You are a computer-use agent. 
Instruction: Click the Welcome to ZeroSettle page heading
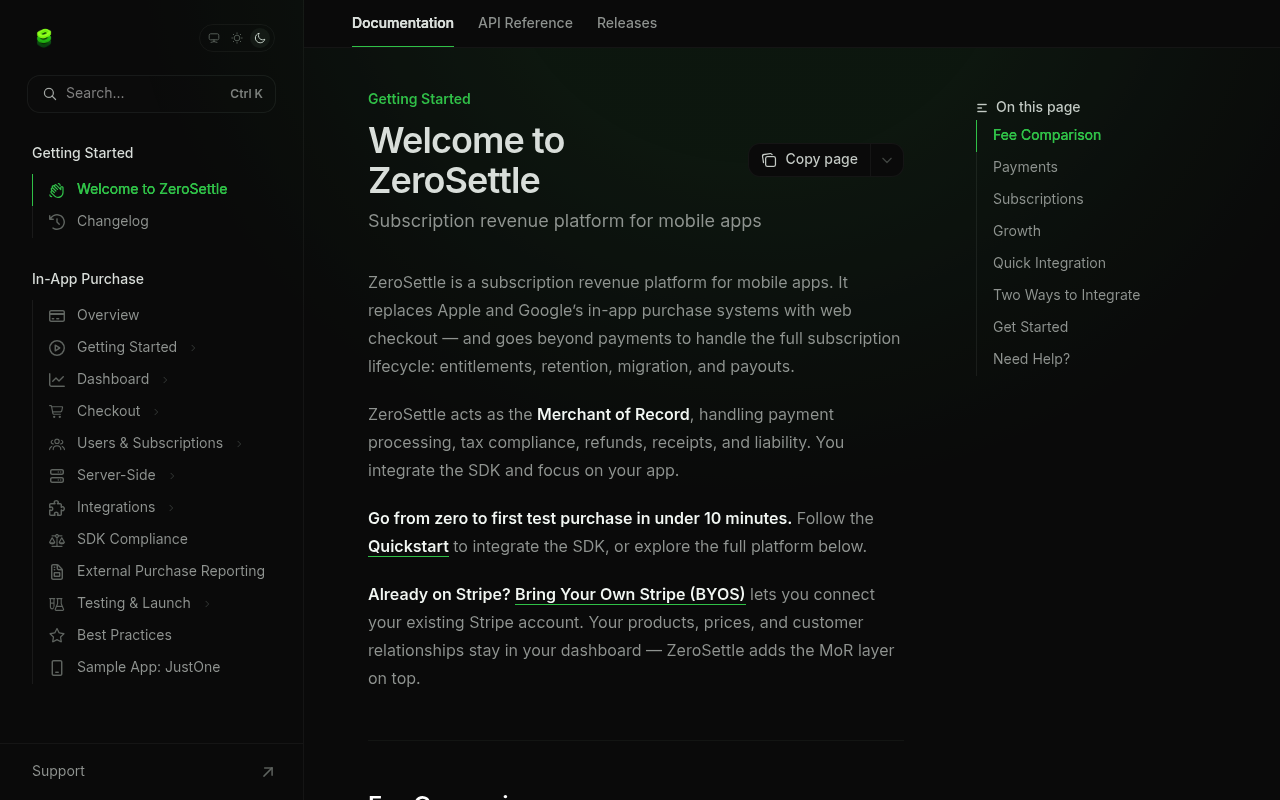[467, 160]
